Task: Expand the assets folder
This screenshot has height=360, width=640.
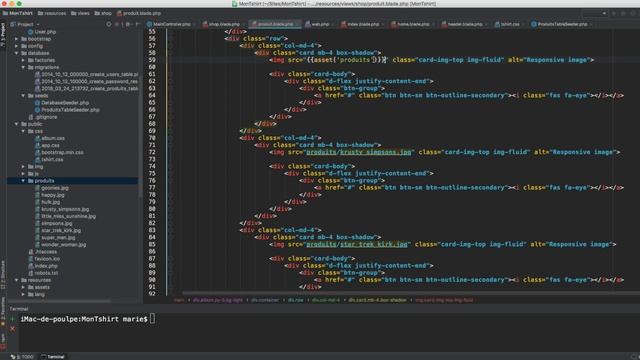Action: [x=23, y=287]
